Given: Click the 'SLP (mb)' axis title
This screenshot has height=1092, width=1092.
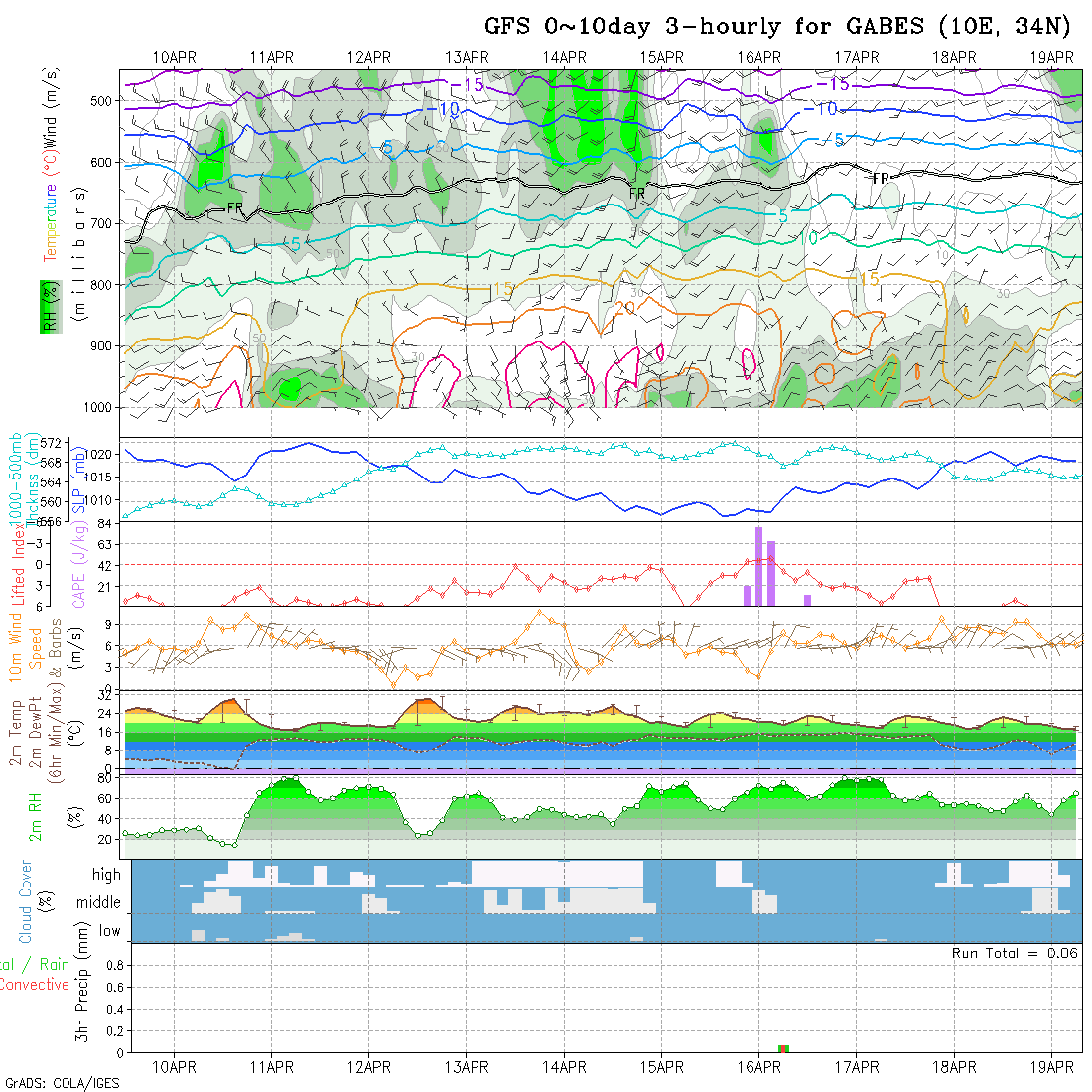Looking at the screenshot, I should [79, 480].
